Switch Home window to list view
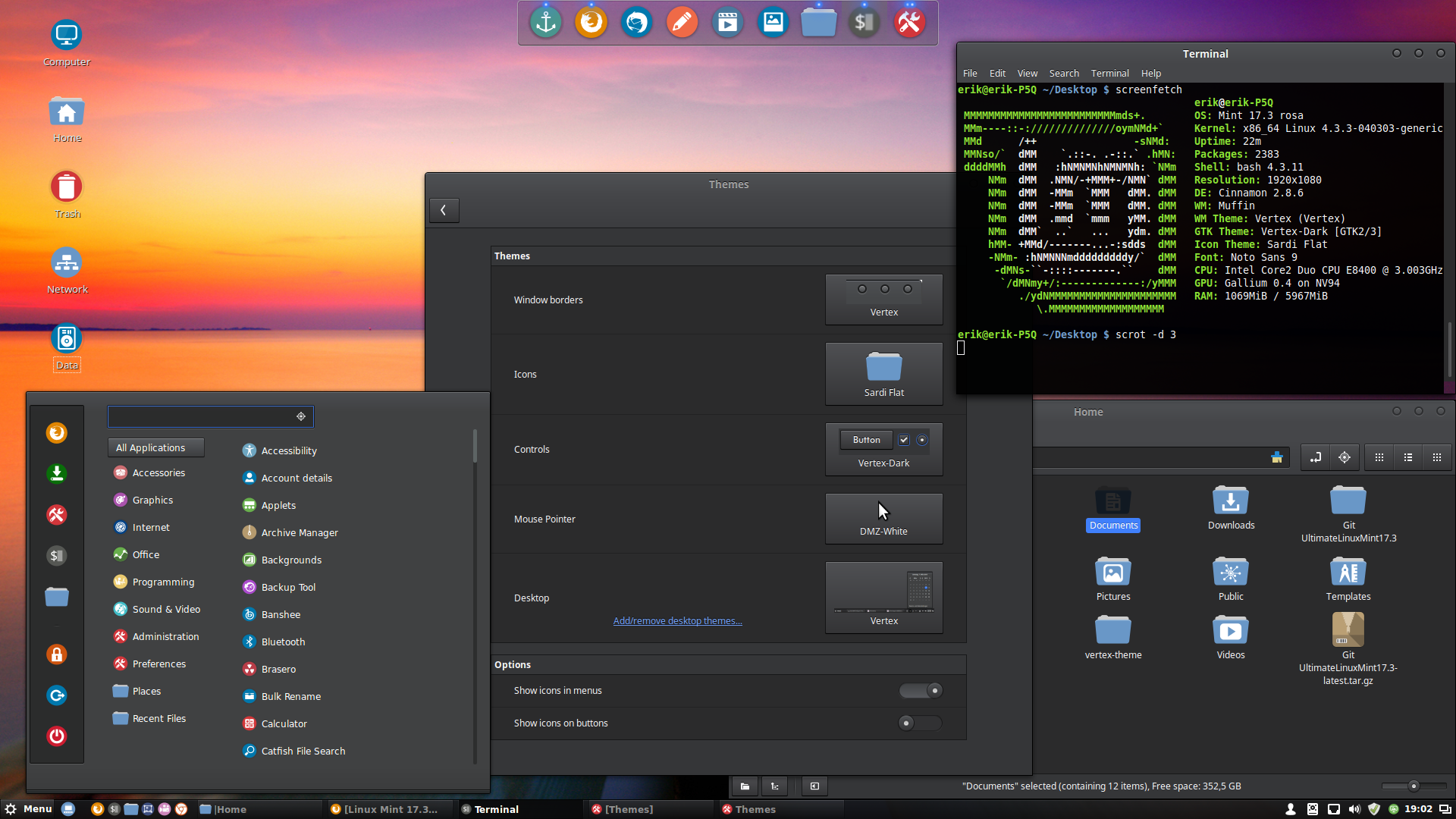1456x819 pixels. pos(1408,457)
